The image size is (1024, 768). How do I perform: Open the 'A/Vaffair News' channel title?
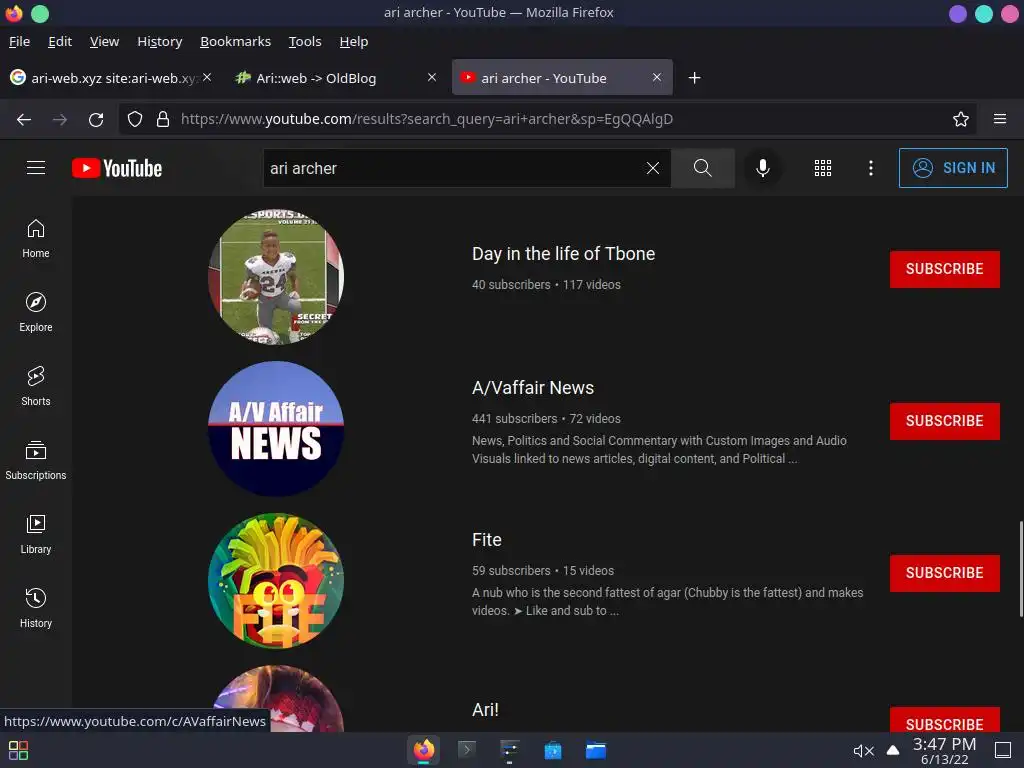533,388
